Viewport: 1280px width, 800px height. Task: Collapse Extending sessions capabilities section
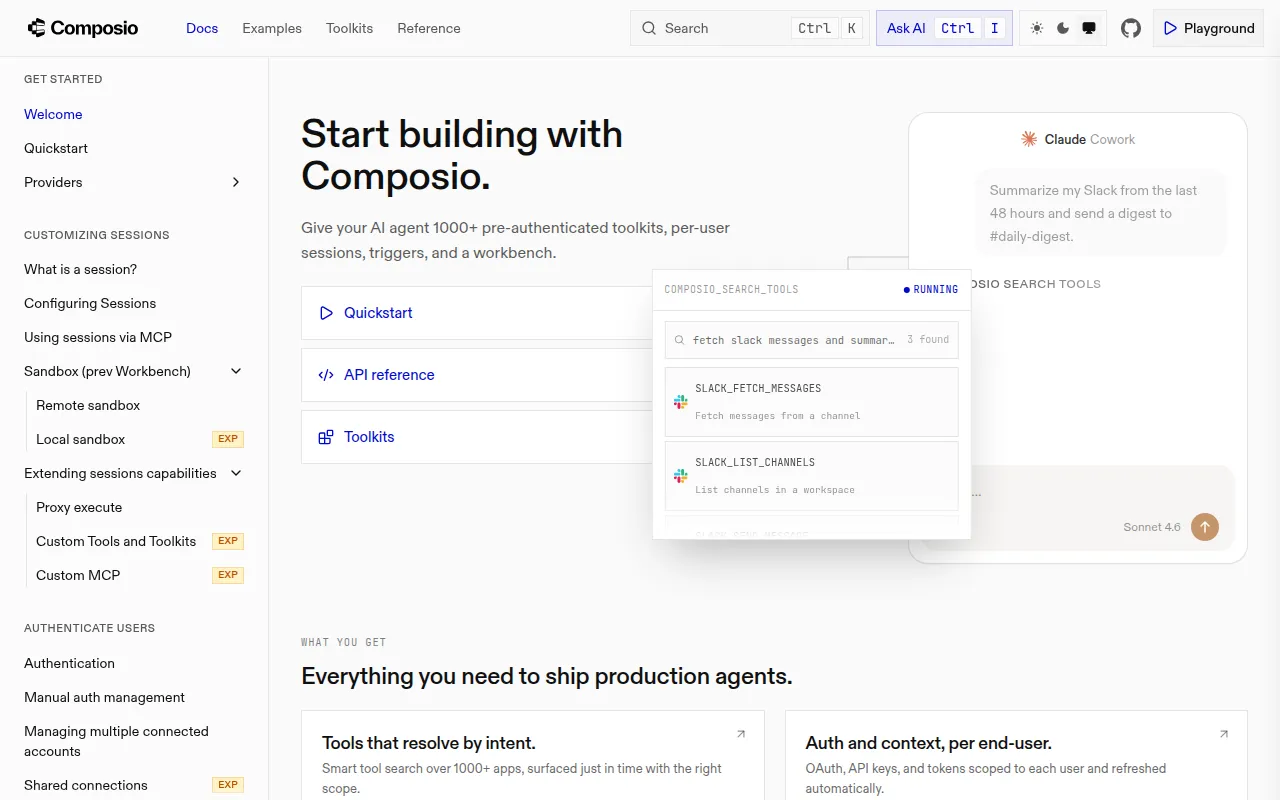236,473
